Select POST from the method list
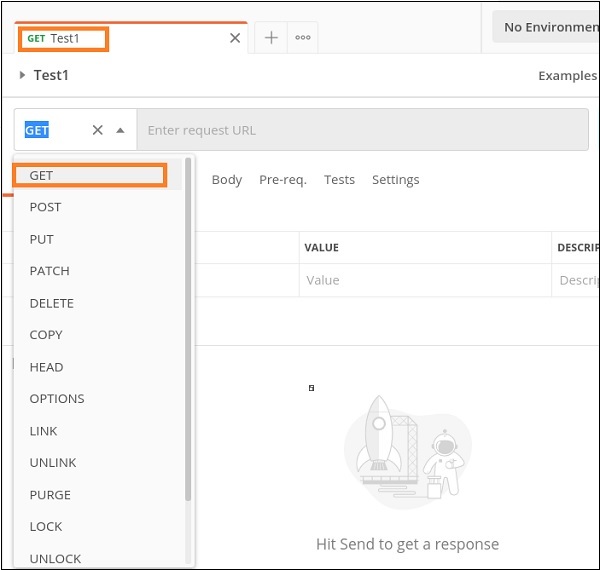 [45, 207]
